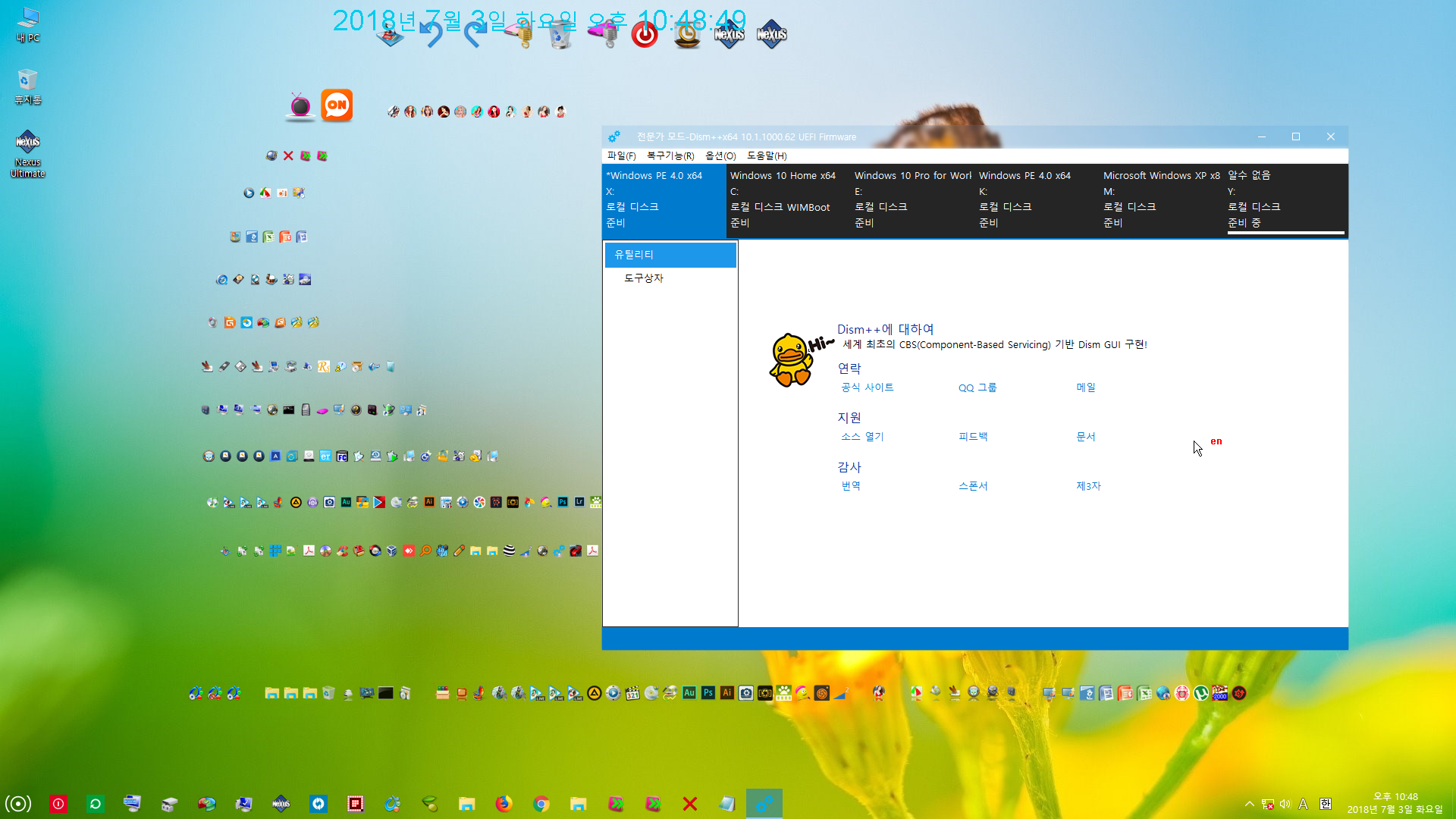Click the Nexus icon on the taskbar
The image size is (1456, 819).
tap(281, 803)
